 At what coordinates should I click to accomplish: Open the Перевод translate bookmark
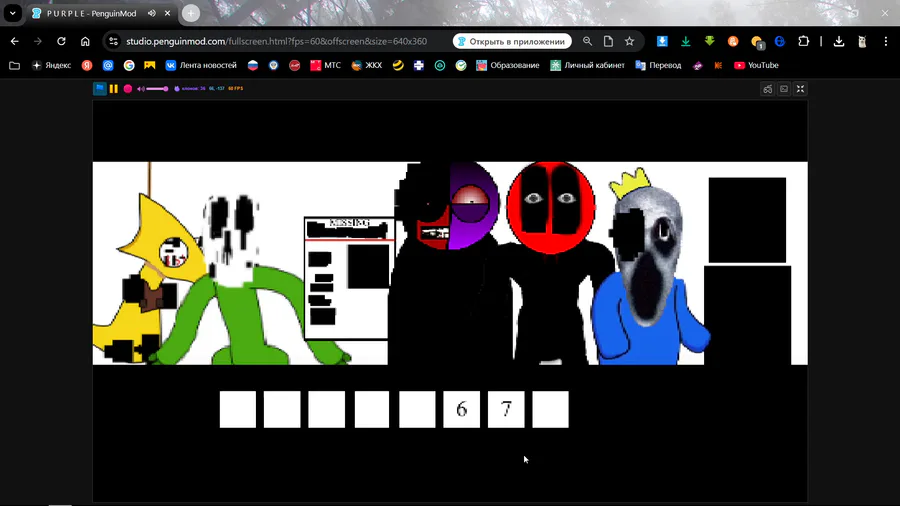pyautogui.click(x=658, y=65)
